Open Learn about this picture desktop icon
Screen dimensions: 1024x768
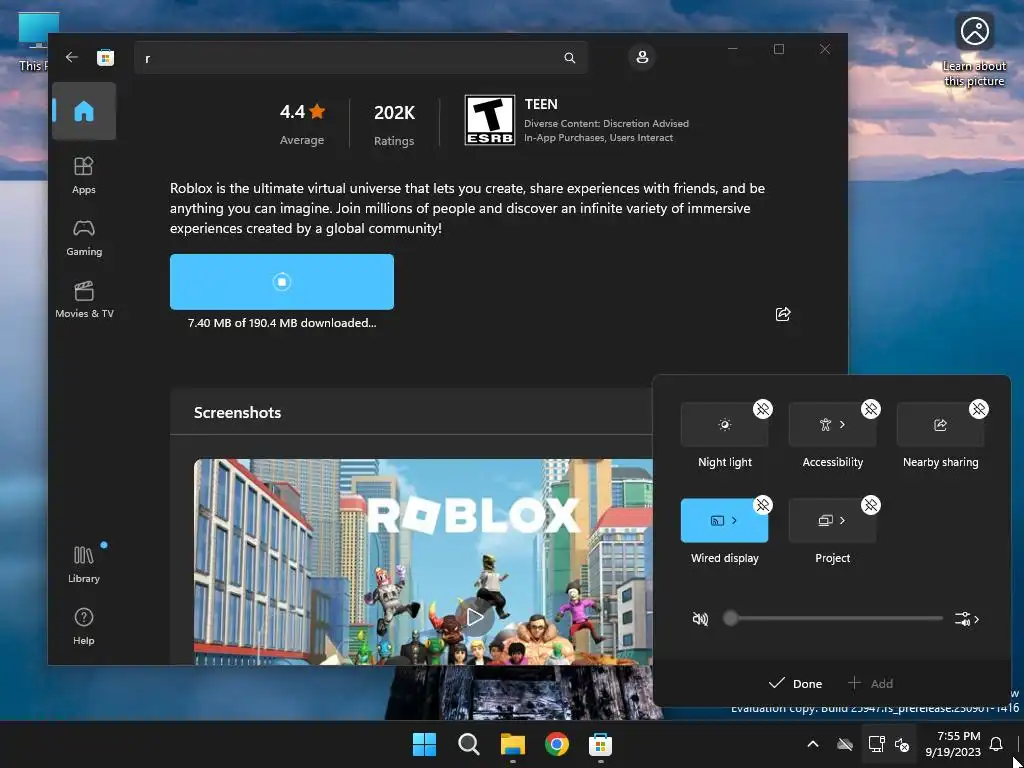(974, 49)
